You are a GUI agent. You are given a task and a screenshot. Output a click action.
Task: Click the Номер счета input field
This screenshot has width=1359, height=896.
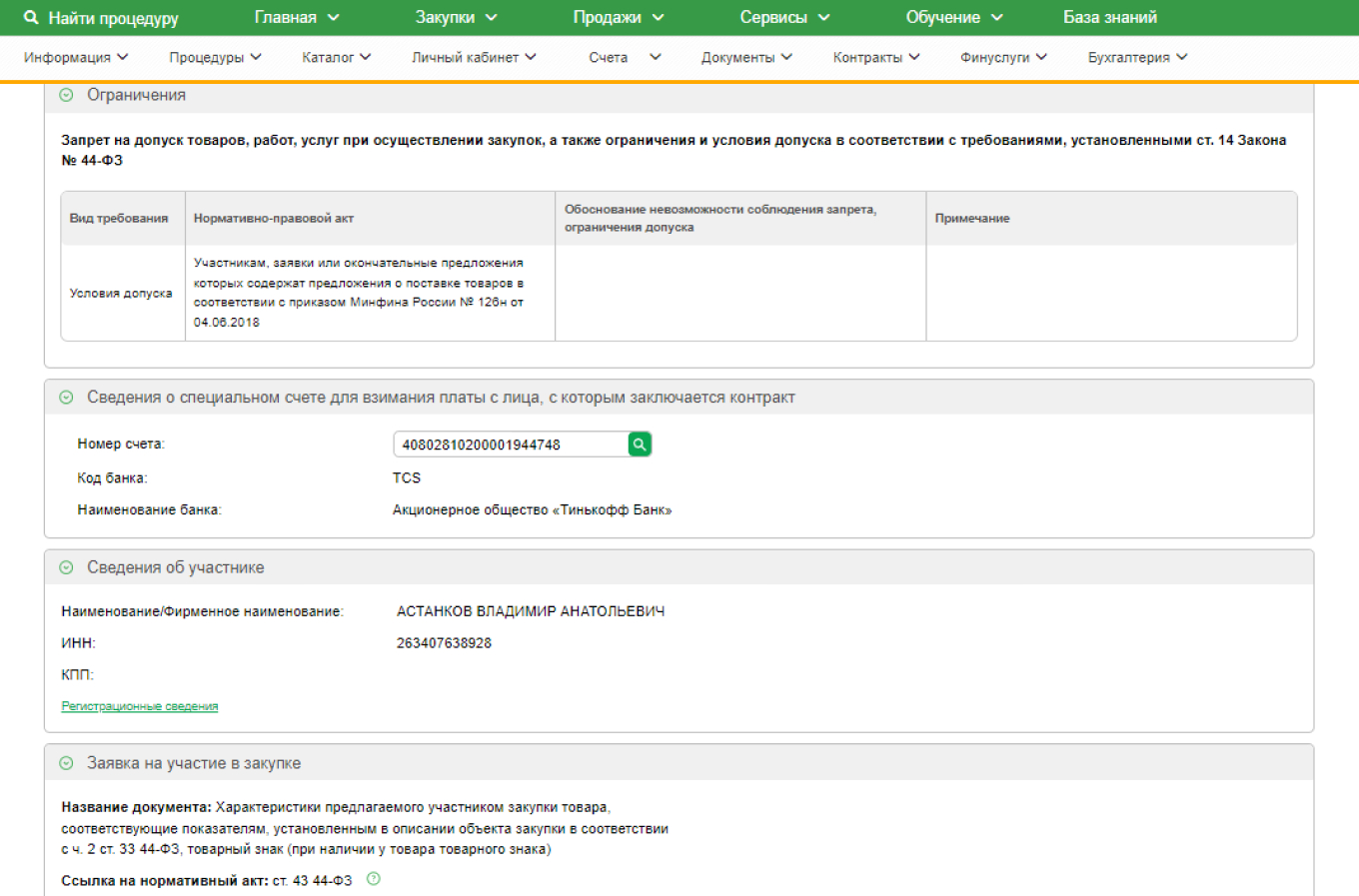coord(510,445)
